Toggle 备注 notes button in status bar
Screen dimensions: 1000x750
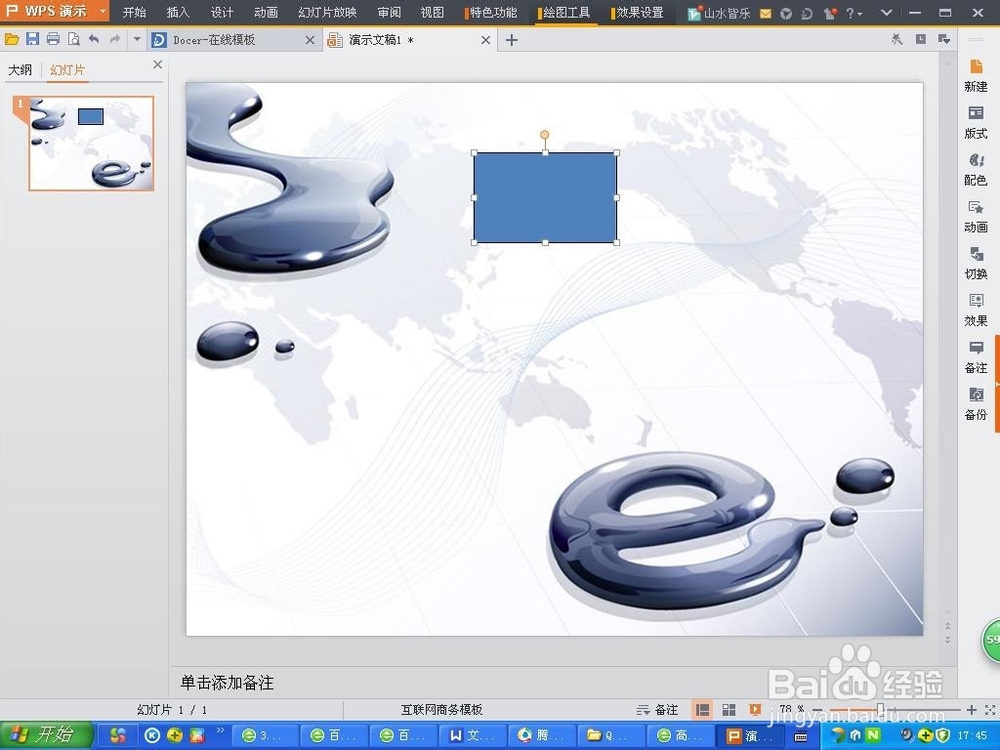[x=658, y=709]
